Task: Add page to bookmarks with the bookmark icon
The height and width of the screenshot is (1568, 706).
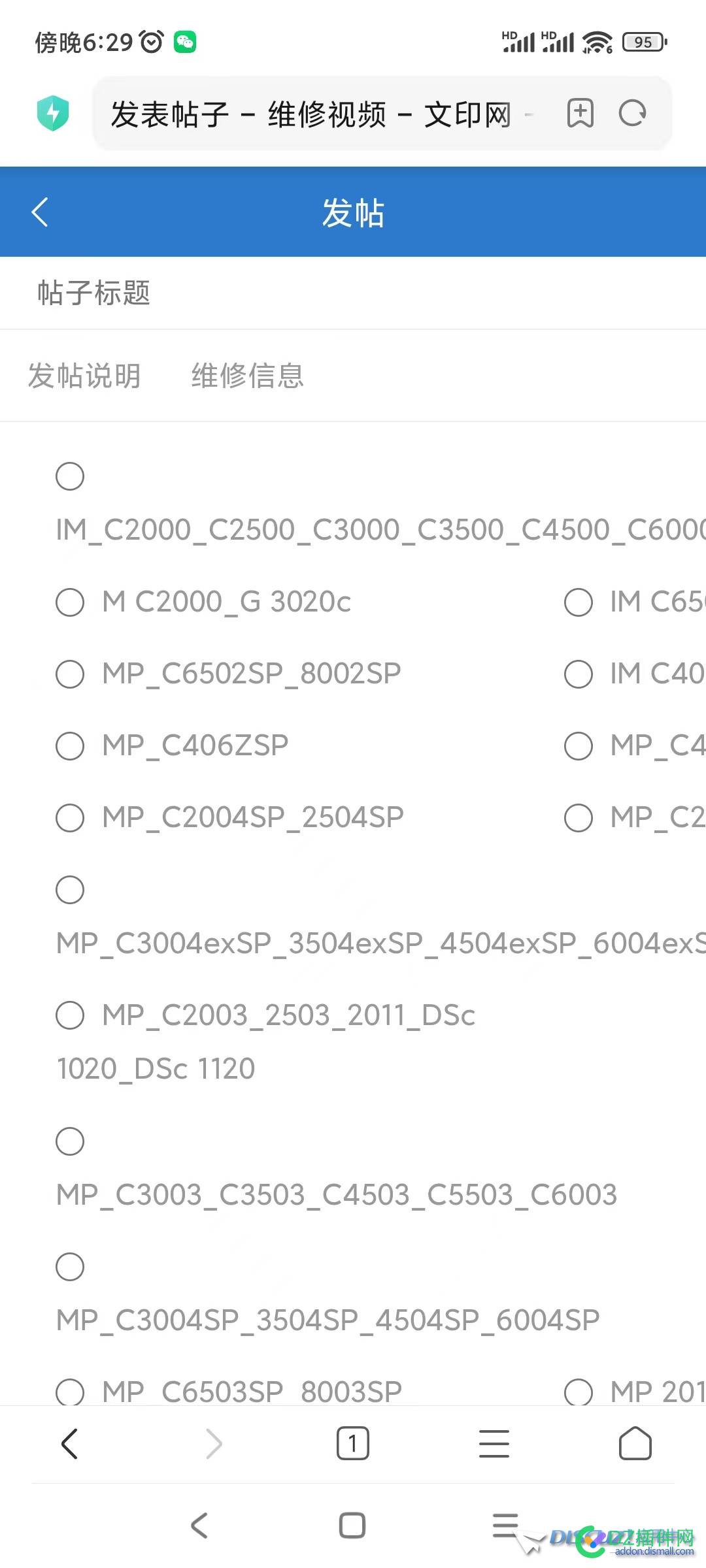Action: tap(580, 113)
